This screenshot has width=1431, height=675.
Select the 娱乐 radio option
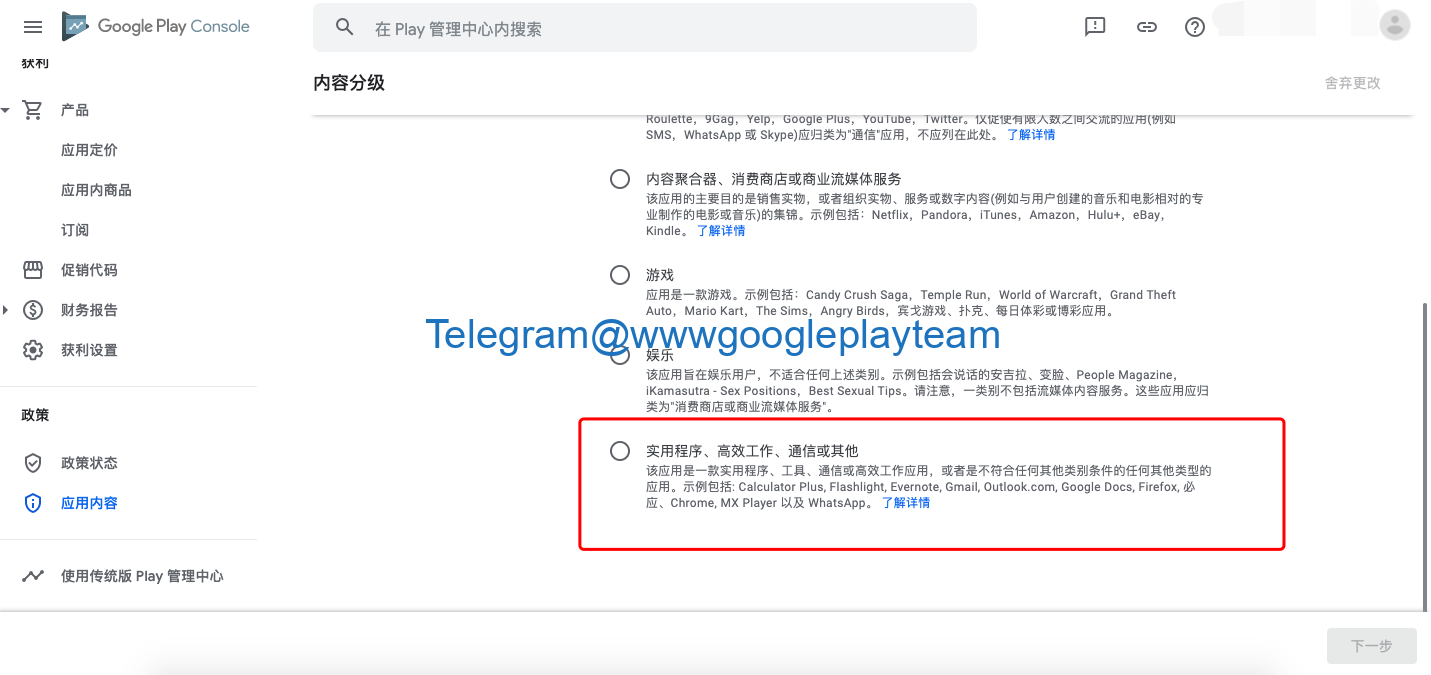click(x=620, y=354)
